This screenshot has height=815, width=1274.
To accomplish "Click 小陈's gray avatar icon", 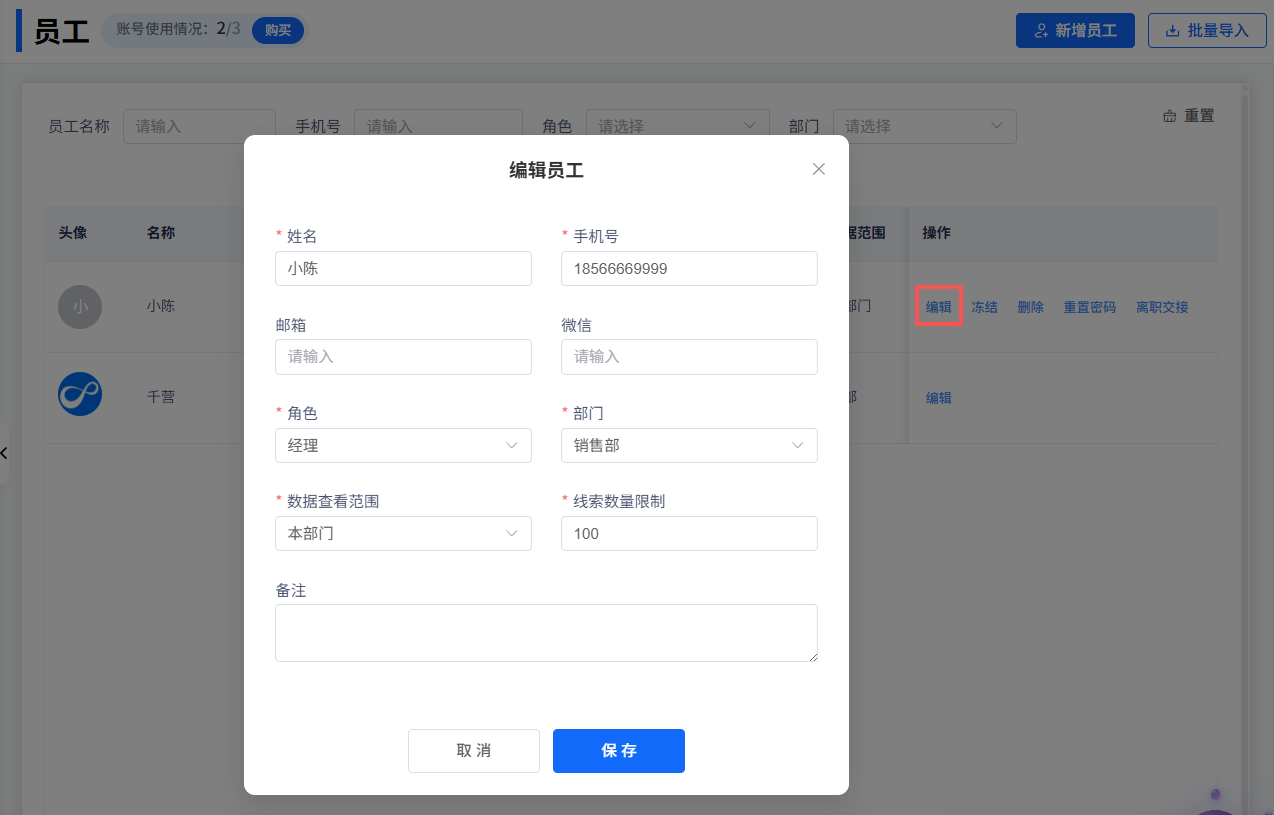I will (80, 307).
